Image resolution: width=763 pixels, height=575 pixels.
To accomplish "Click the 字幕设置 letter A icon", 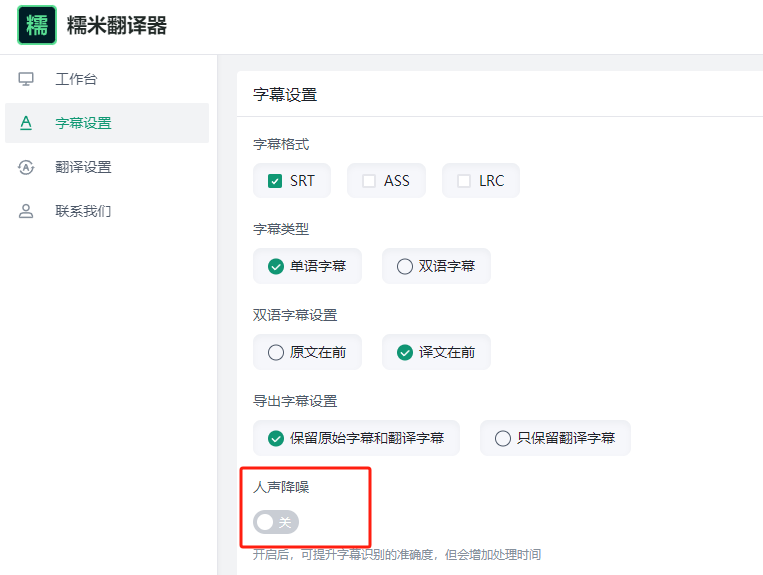I will pos(26,123).
